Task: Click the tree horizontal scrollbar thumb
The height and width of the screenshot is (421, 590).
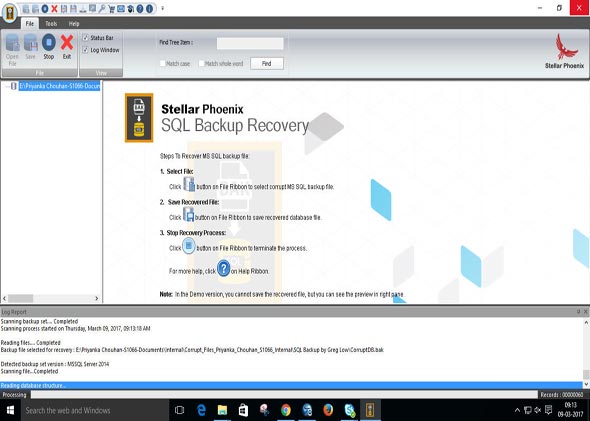Action: click(x=21, y=298)
